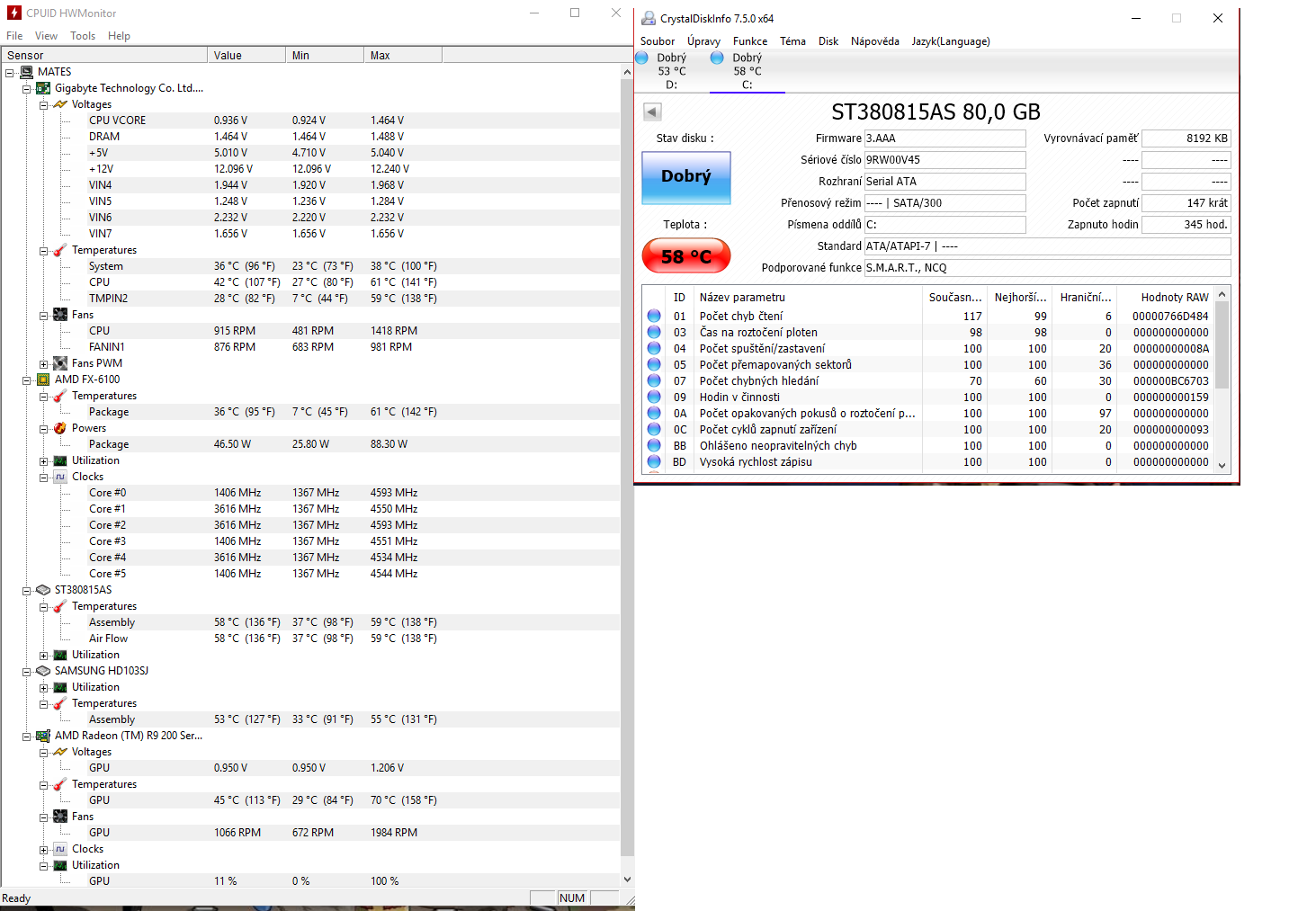This screenshot has height=911, width=1316.
Task: Collapse the AMD FX-6100 Clocks node
Action: coord(43,478)
